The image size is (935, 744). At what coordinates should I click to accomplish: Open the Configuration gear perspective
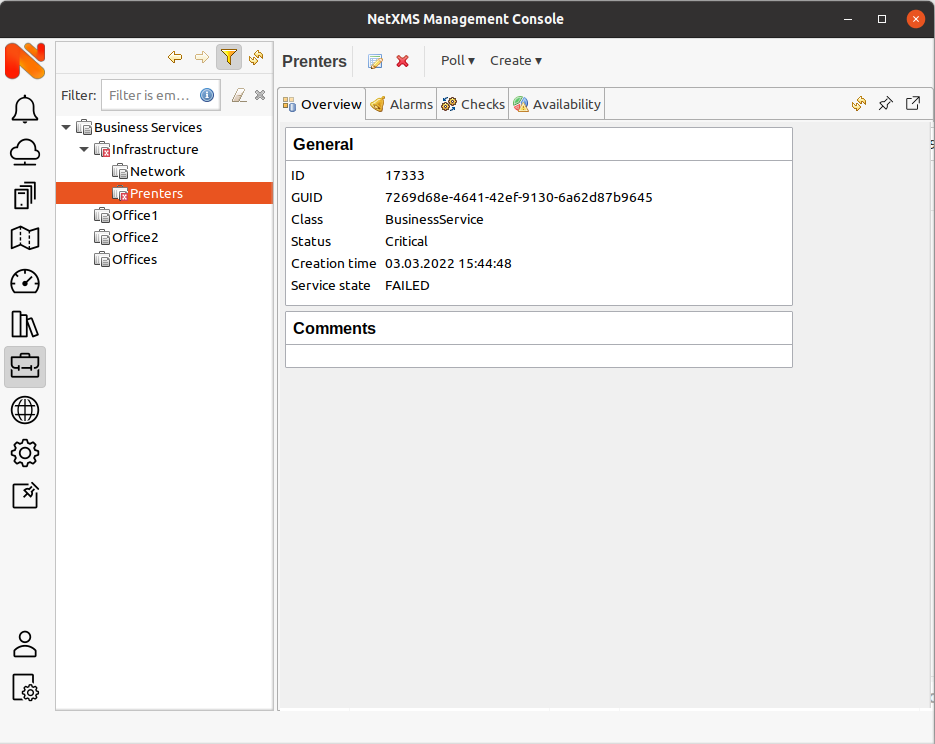click(x=25, y=453)
